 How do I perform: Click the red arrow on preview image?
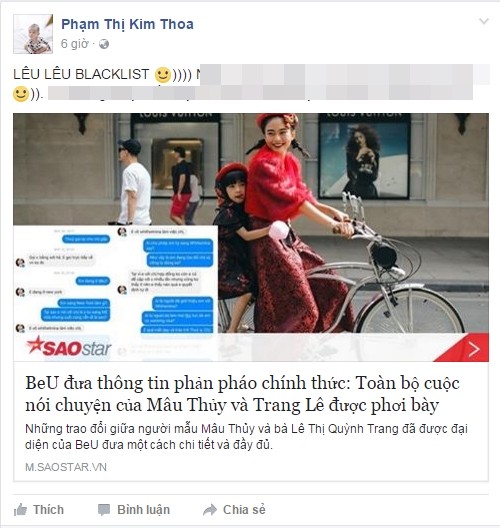point(474,349)
